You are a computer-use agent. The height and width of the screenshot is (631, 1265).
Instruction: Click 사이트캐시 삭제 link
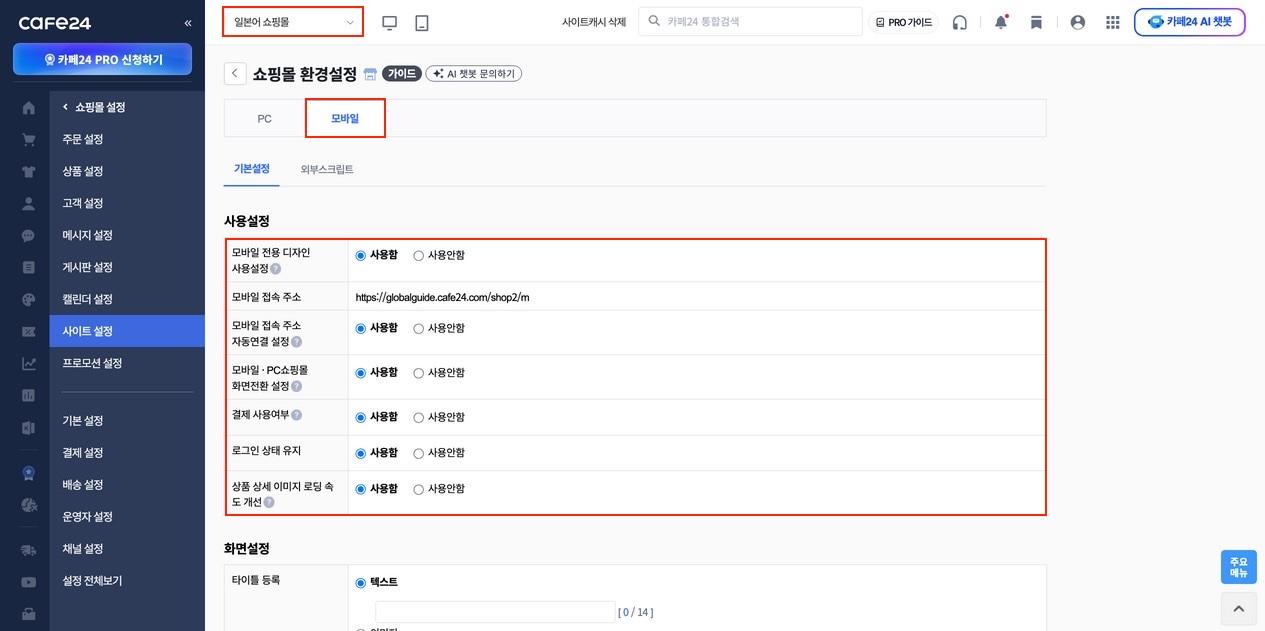(594, 22)
